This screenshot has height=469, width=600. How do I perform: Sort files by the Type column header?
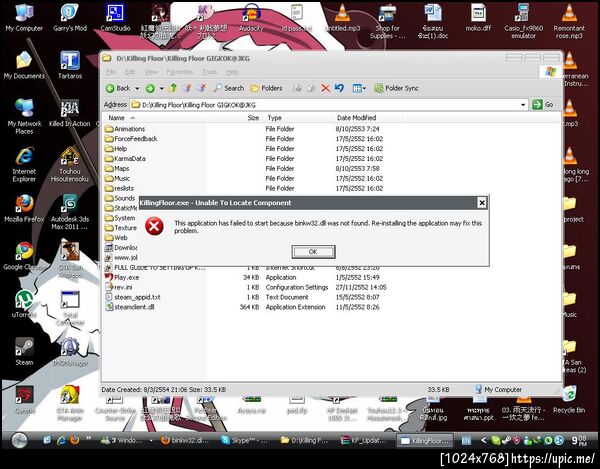(298, 118)
